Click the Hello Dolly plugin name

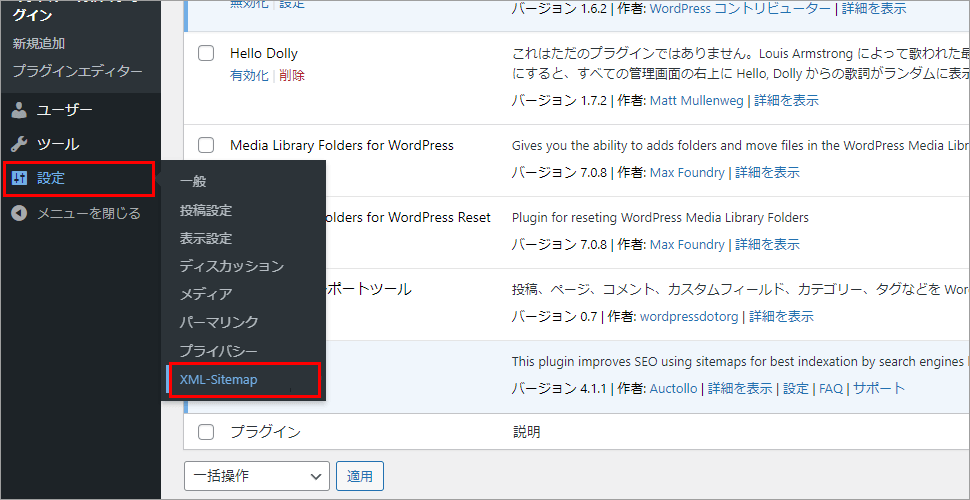pos(264,53)
